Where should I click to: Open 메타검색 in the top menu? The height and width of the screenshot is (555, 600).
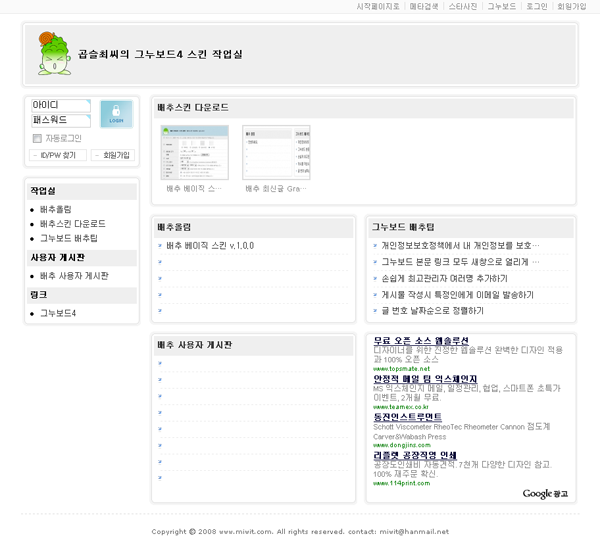point(424,7)
